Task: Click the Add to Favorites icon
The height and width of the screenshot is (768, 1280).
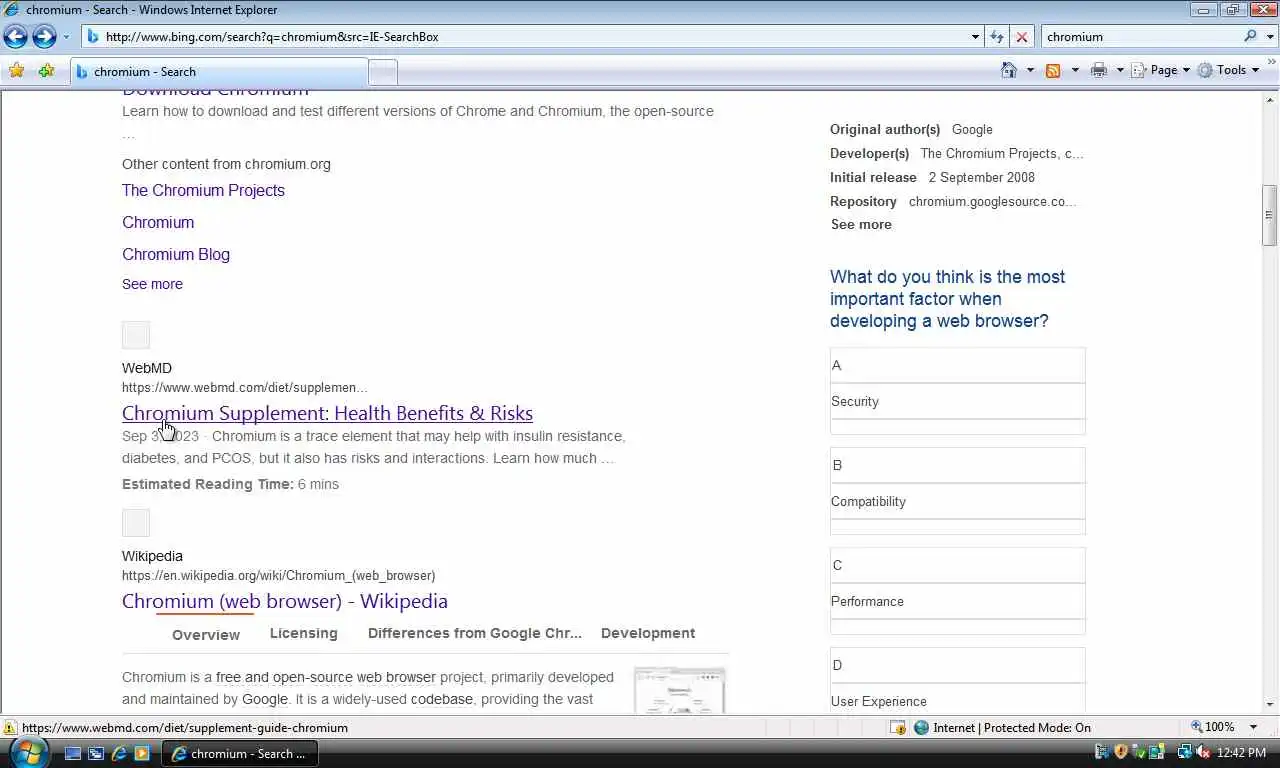Action: tap(46, 71)
